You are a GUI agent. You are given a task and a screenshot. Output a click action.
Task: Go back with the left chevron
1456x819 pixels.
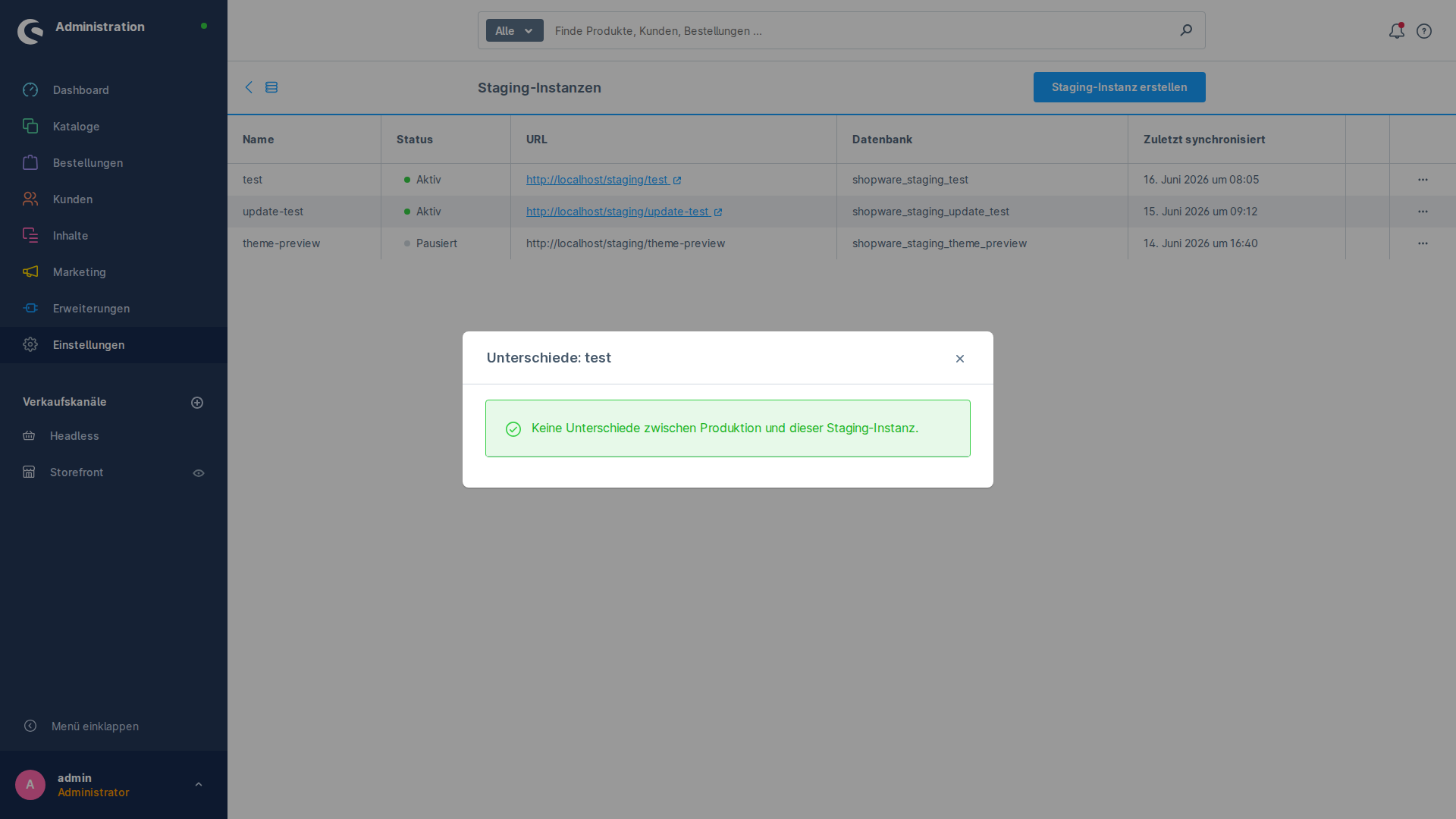pyautogui.click(x=249, y=87)
